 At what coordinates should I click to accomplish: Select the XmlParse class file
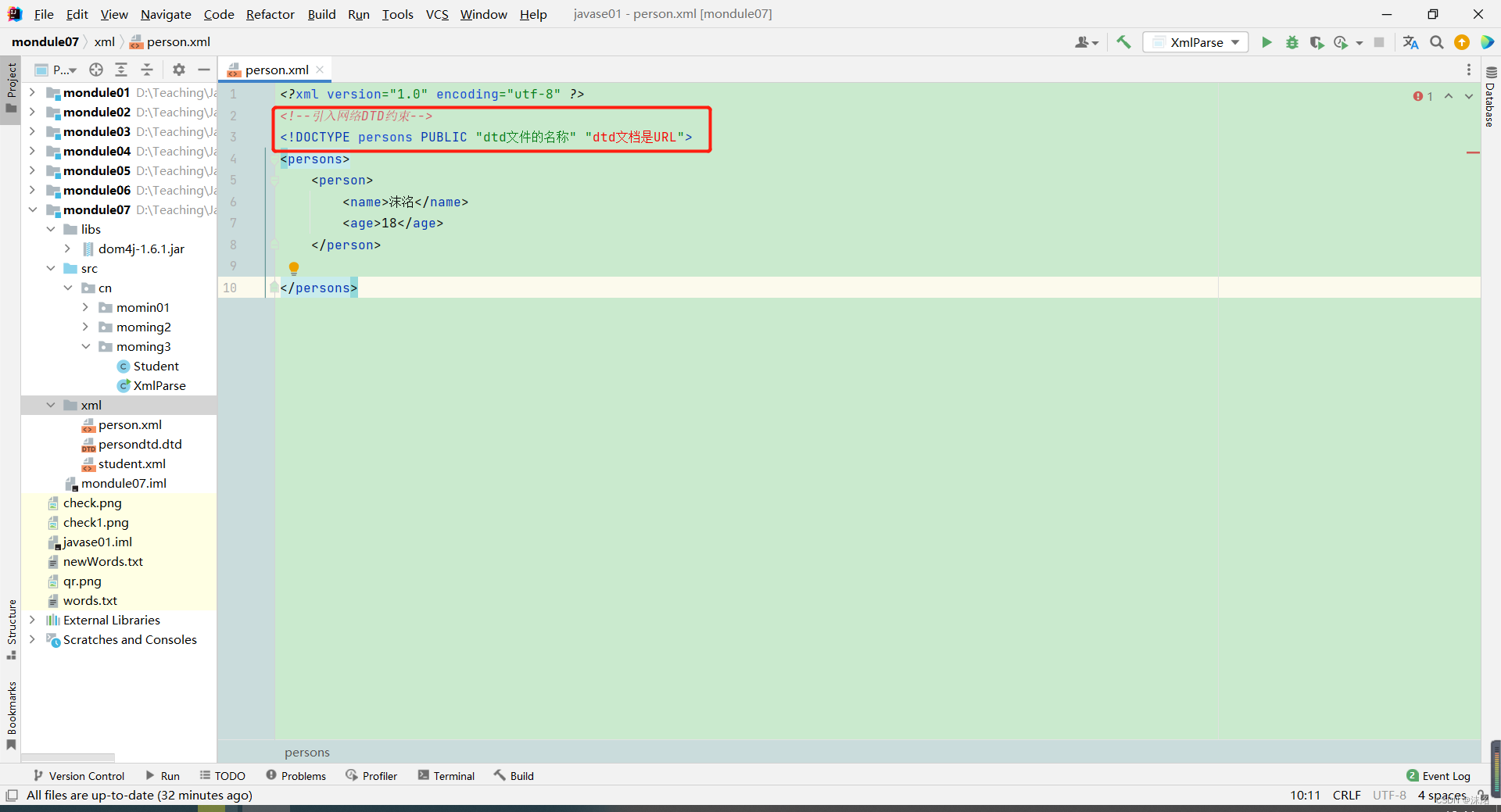click(x=159, y=385)
